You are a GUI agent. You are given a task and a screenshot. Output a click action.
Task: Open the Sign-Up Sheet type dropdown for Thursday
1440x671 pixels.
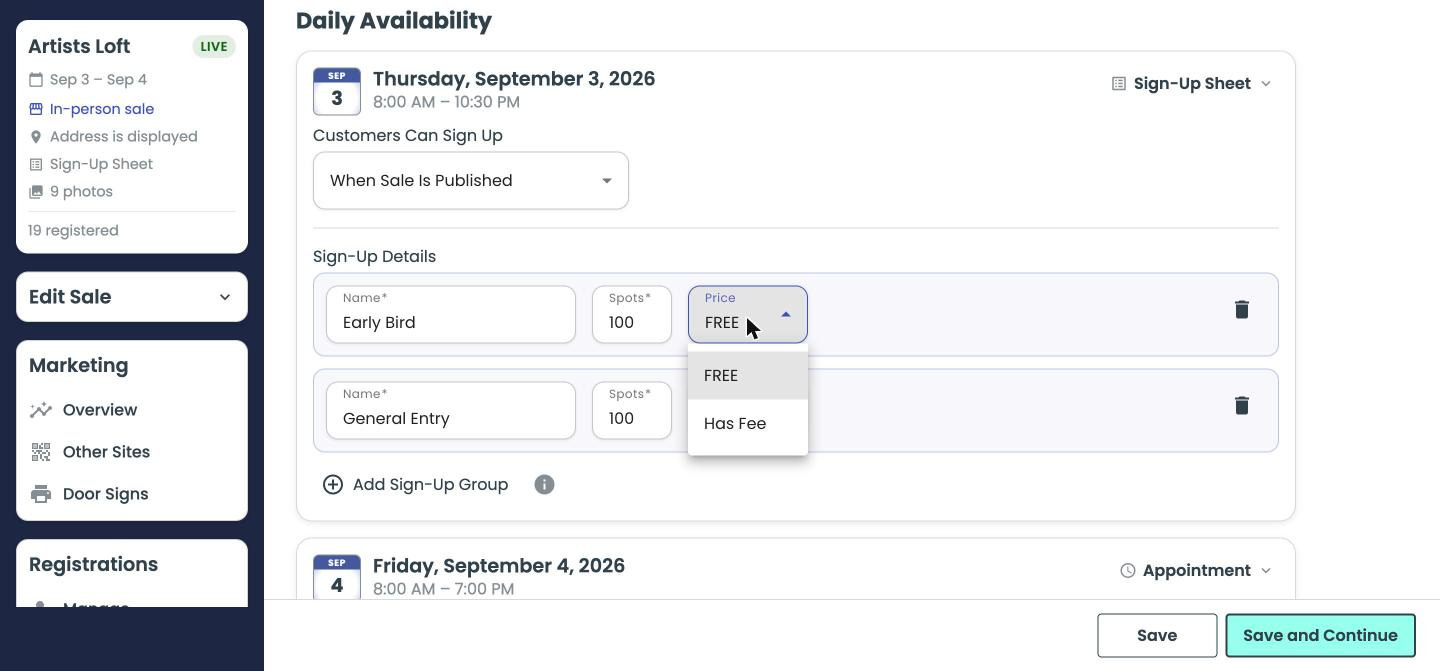[1192, 84]
